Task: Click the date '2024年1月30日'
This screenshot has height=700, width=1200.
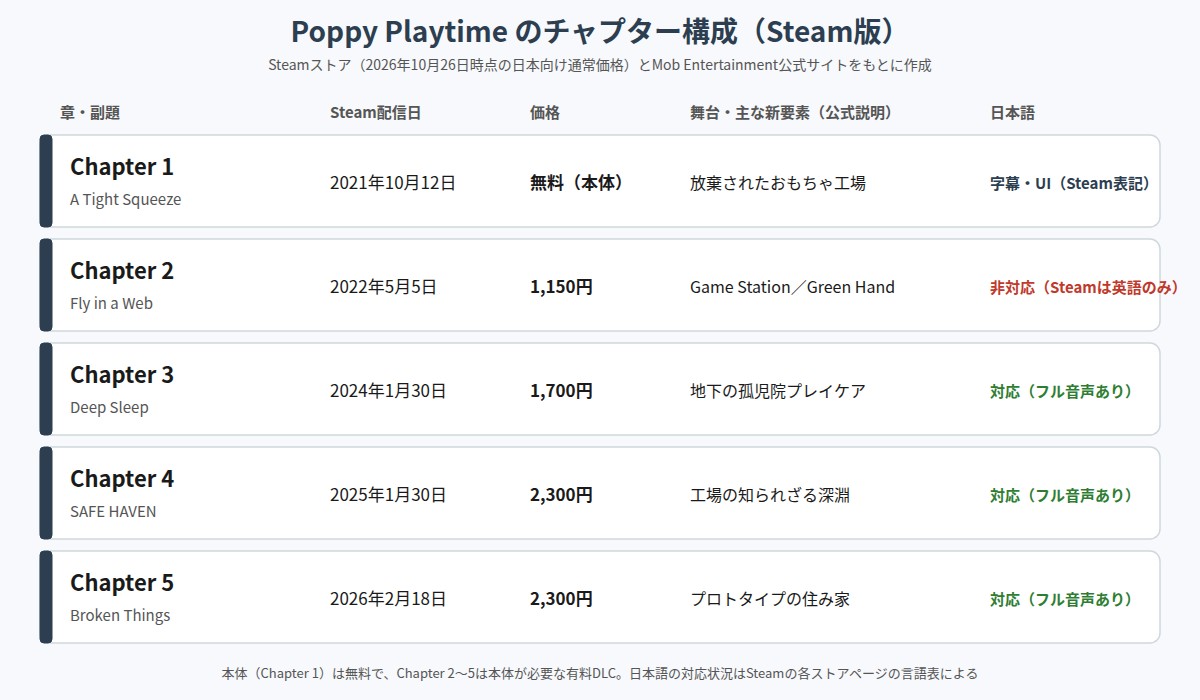Action: (388, 391)
